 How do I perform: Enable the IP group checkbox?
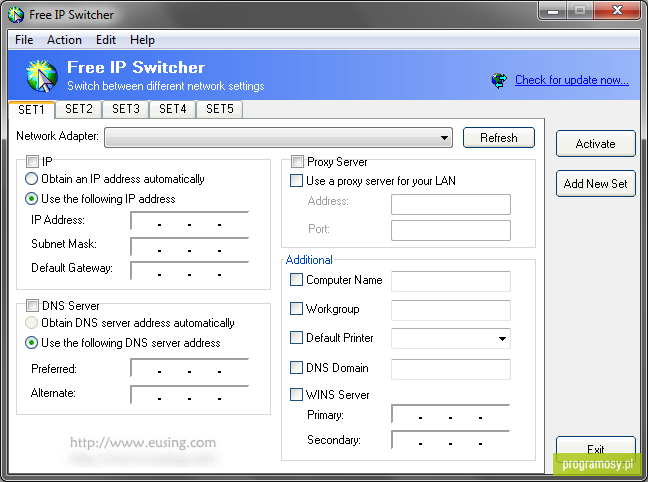32,161
